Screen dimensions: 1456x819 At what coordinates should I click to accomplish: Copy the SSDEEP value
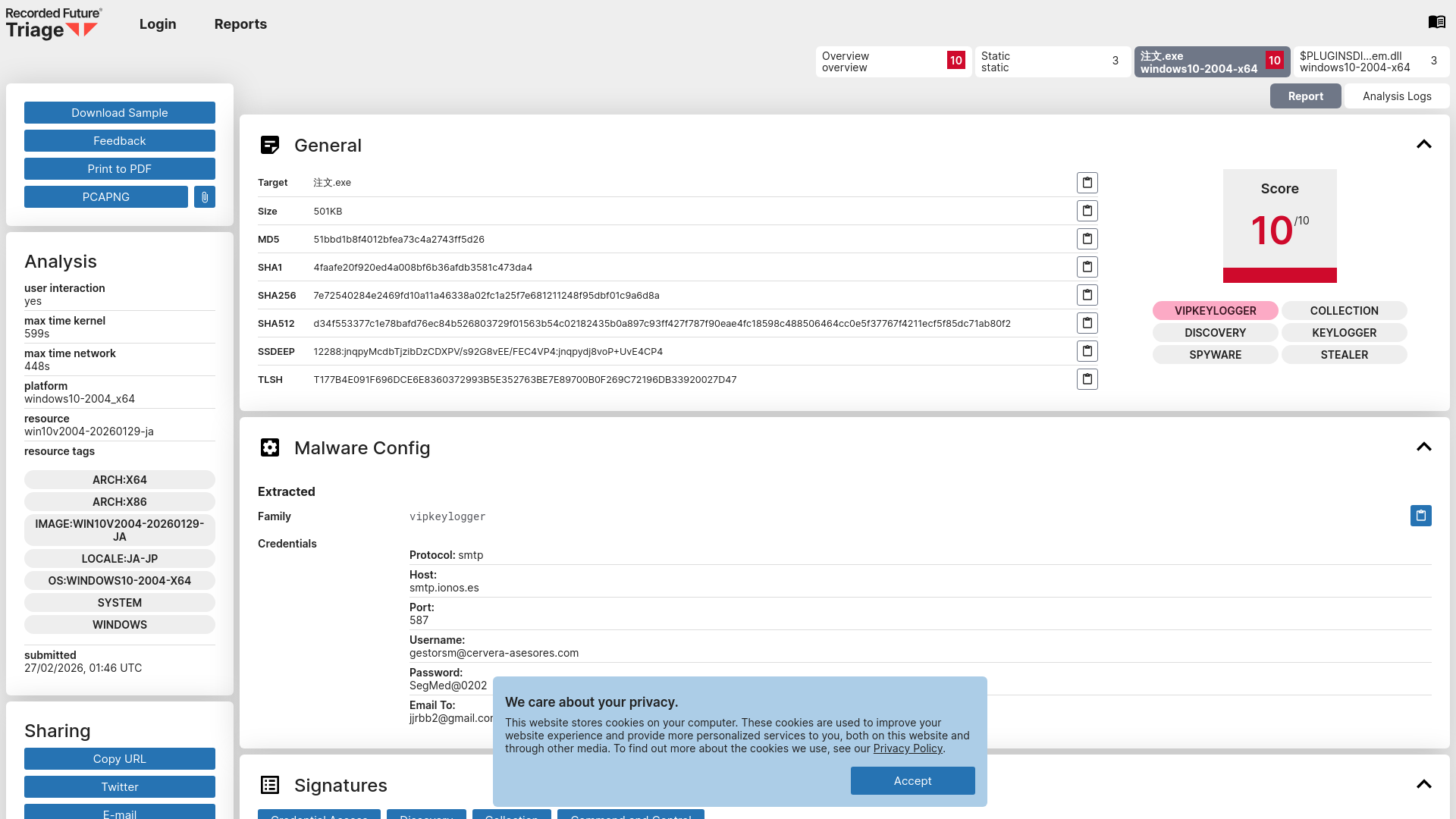pos(1087,351)
